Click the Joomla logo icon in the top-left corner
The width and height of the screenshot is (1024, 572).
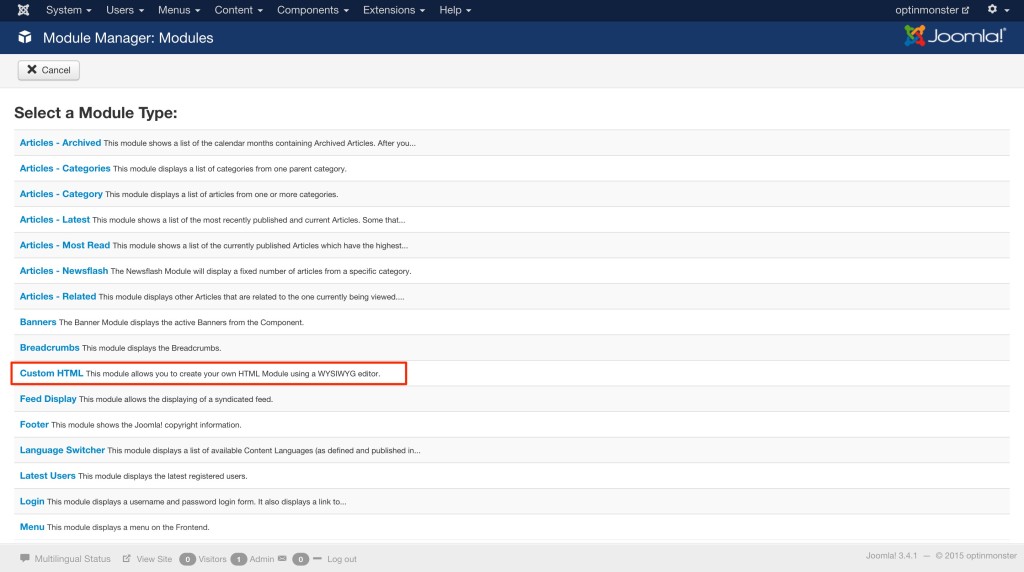23,10
